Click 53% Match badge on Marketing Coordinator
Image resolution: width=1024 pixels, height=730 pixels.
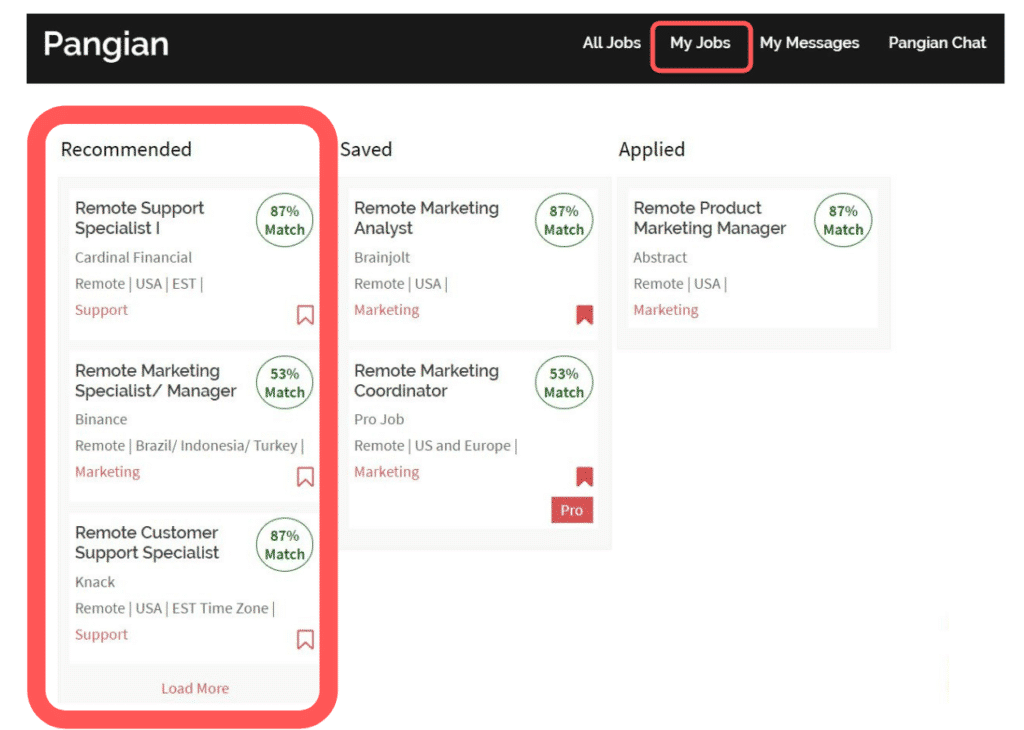point(564,383)
